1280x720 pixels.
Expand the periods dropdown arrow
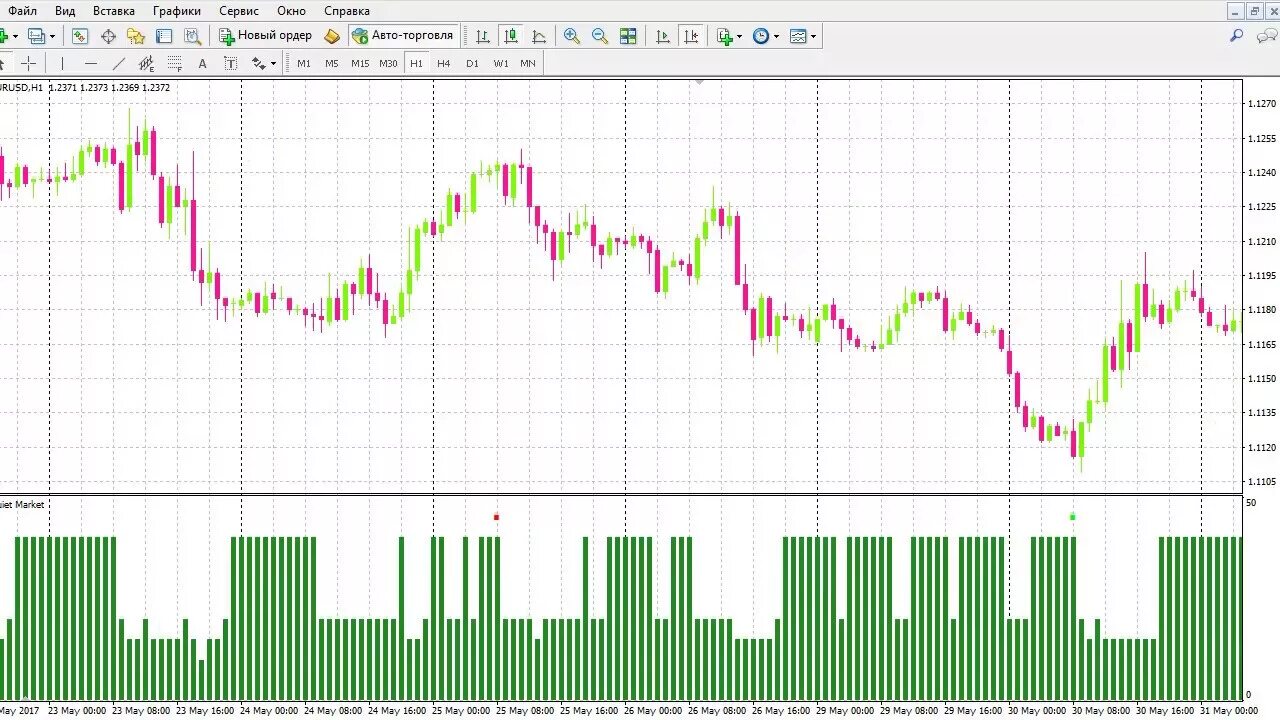777,36
